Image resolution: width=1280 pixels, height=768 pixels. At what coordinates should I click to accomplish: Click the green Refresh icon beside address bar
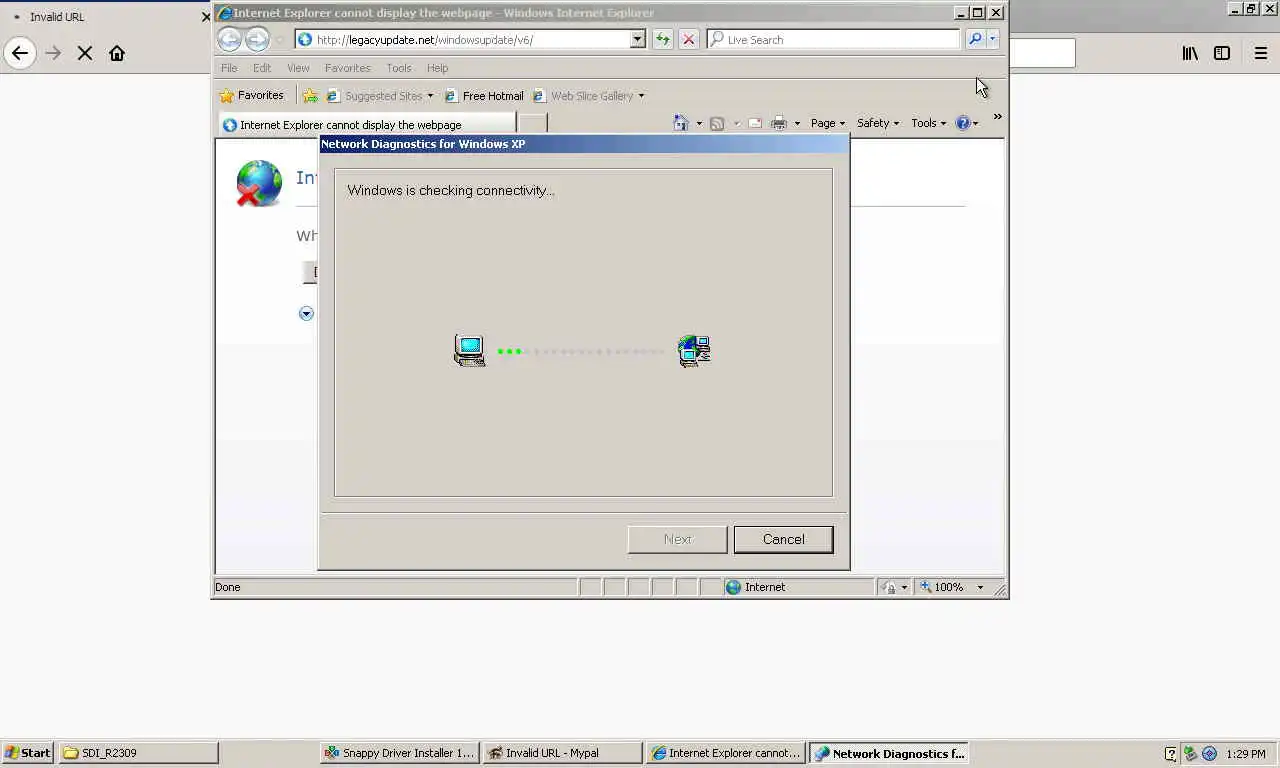click(662, 39)
